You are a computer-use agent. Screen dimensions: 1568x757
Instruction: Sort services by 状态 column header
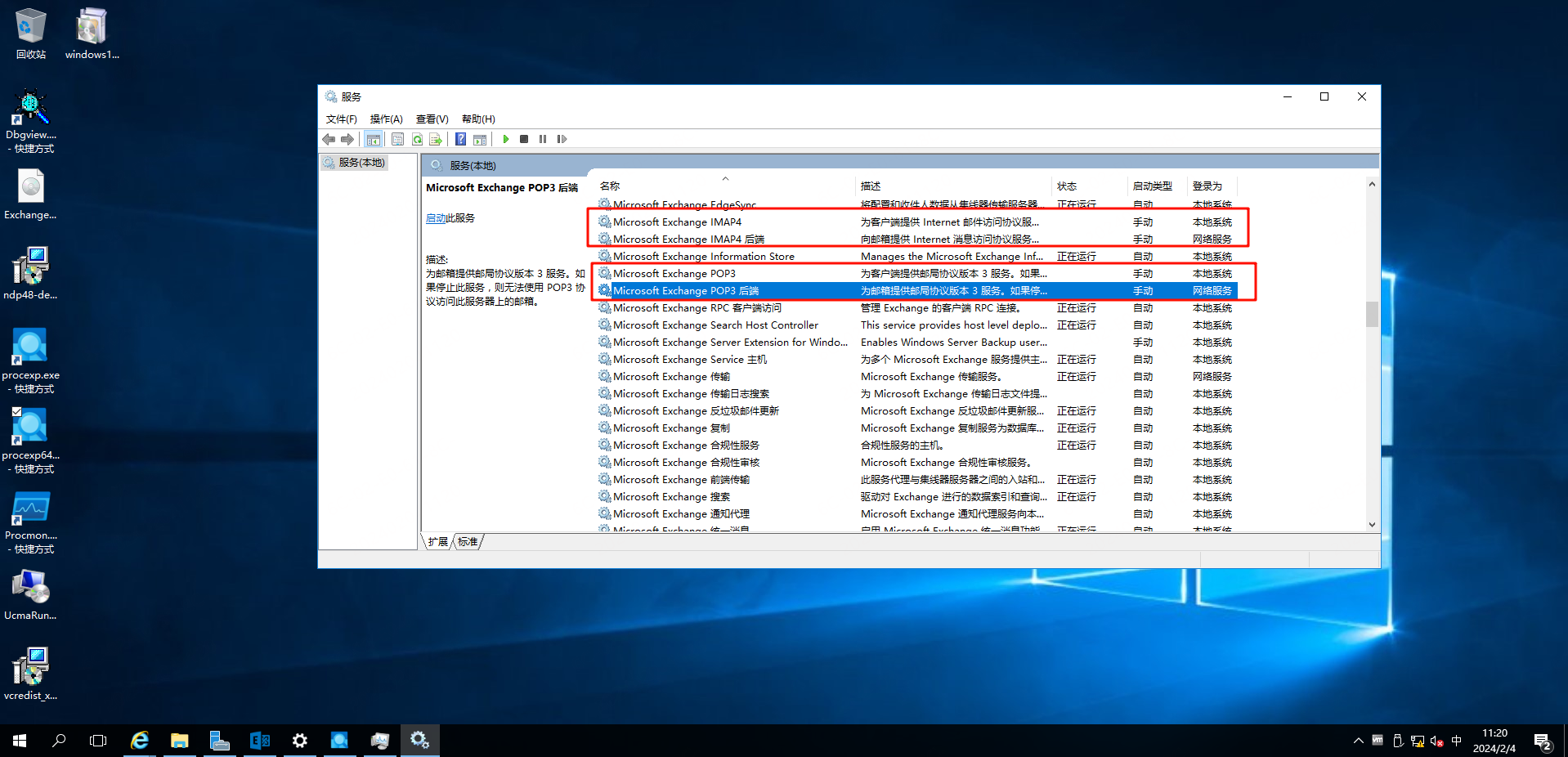tap(1066, 186)
